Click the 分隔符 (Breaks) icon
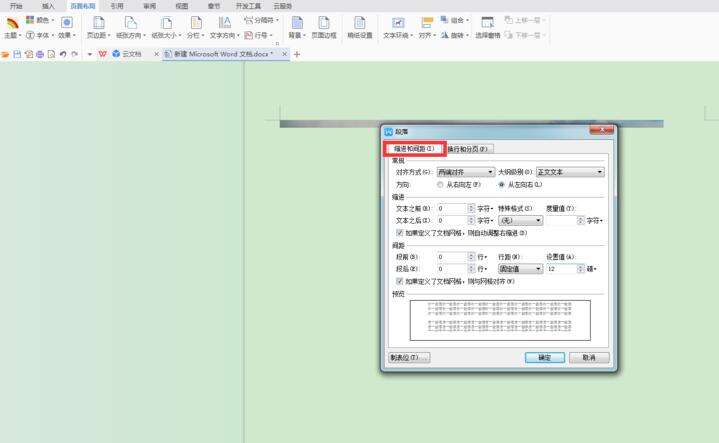 tap(249, 20)
